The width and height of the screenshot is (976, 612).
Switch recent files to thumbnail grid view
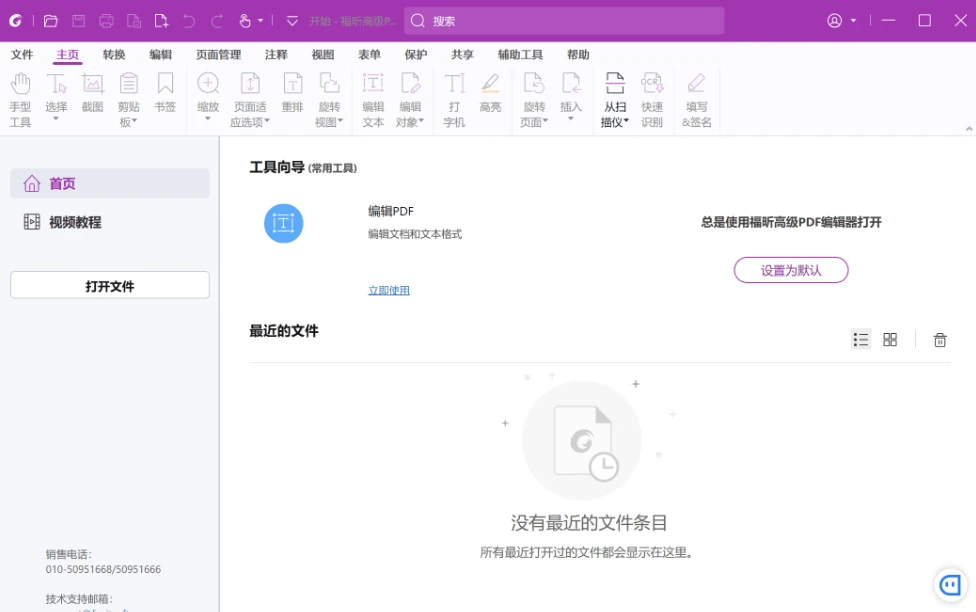pyautogui.click(x=890, y=340)
